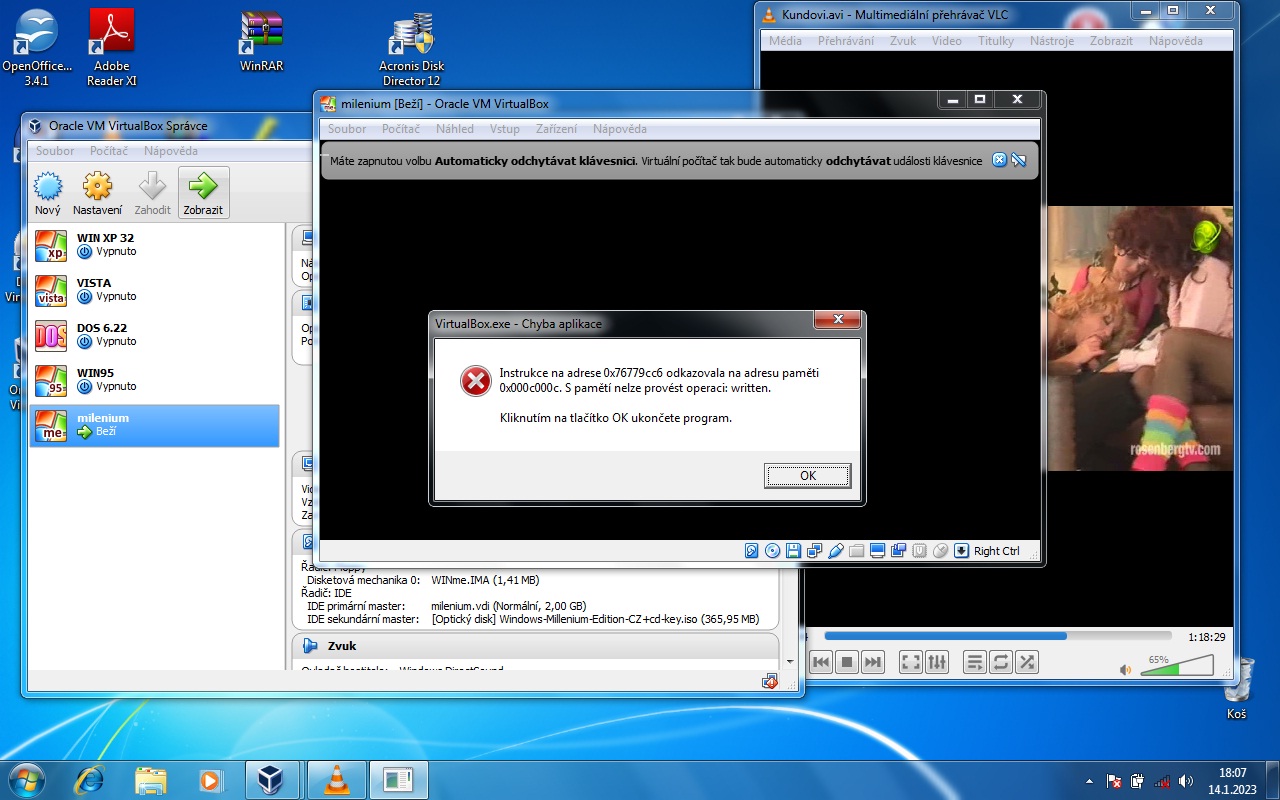This screenshot has width=1280, height=800.
Task: Open Titulky menu in VLC
Action: tap(996, 41)
